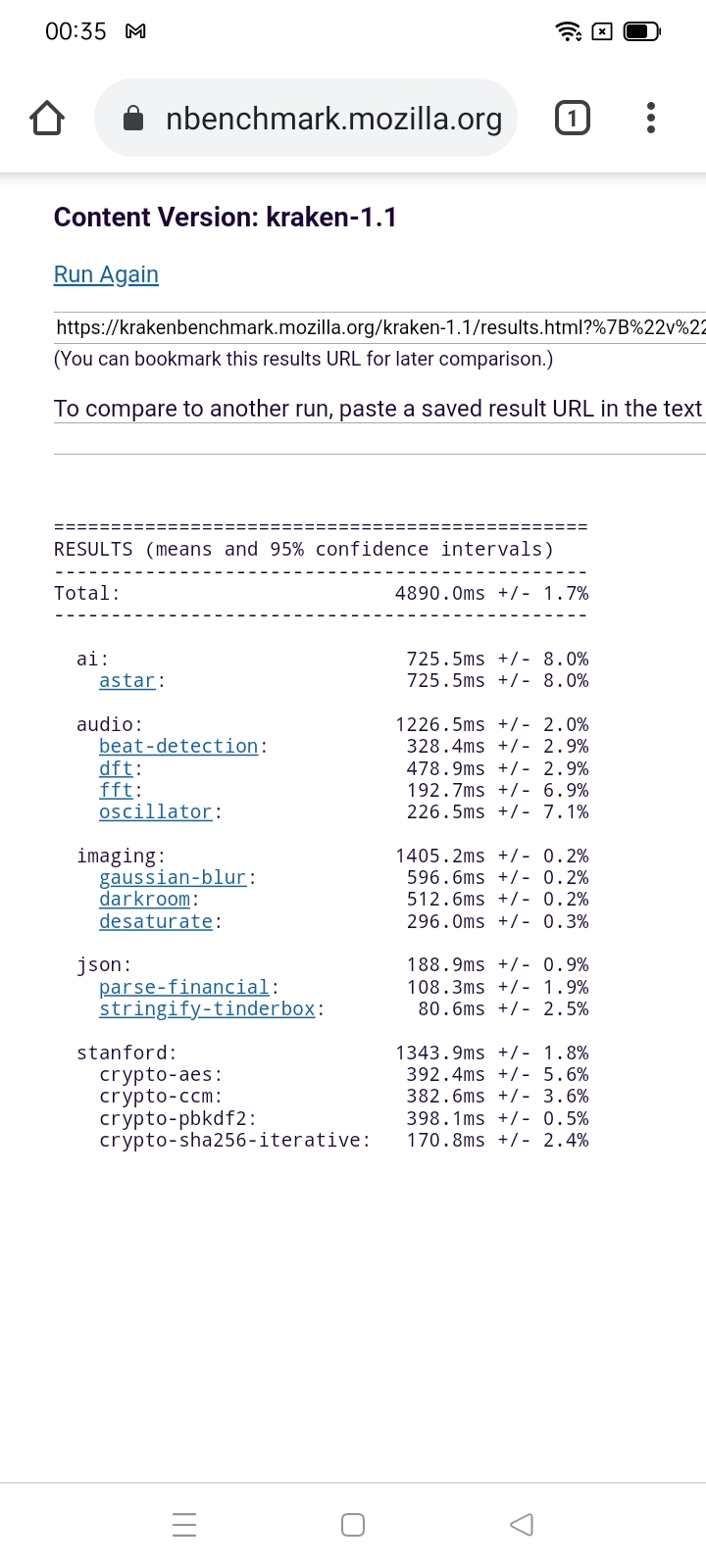Viewport: 706px width, 1568px height.
Task: Open the oscillator test link
Action: point(156,812)
